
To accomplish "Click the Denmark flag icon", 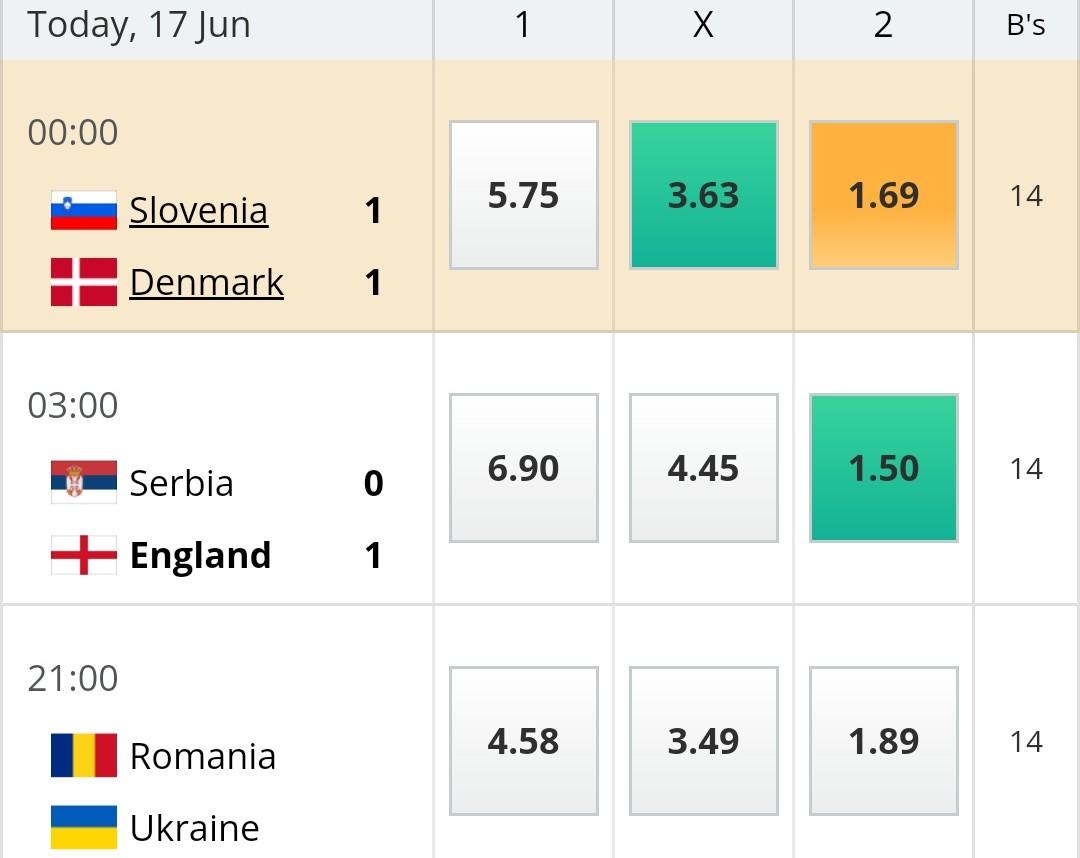I will point(84,282).
